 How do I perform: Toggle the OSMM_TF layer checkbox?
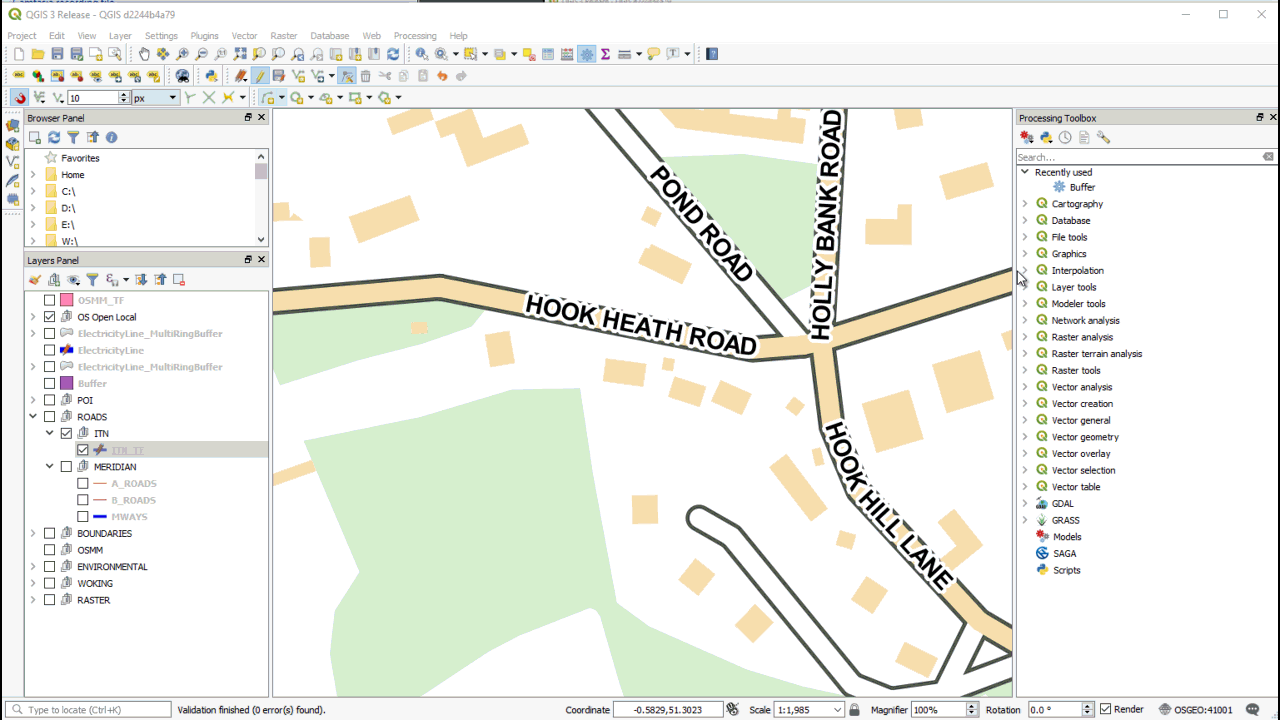[49, 300]
